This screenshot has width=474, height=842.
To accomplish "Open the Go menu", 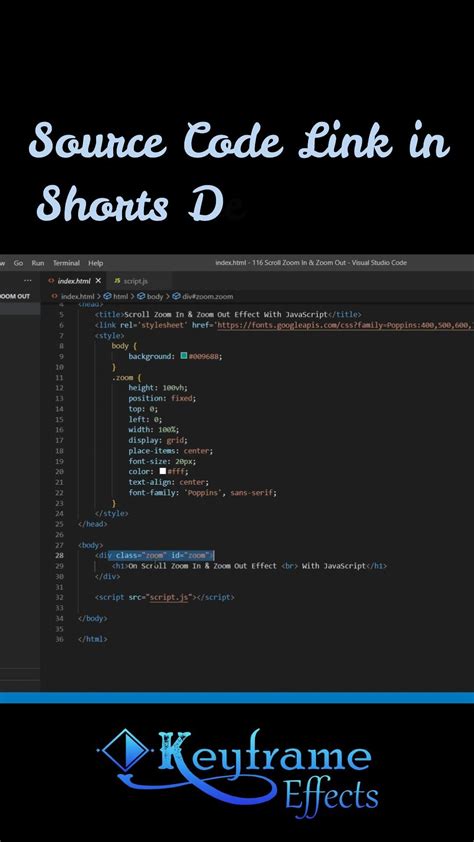I will click(x=18, y=263).
